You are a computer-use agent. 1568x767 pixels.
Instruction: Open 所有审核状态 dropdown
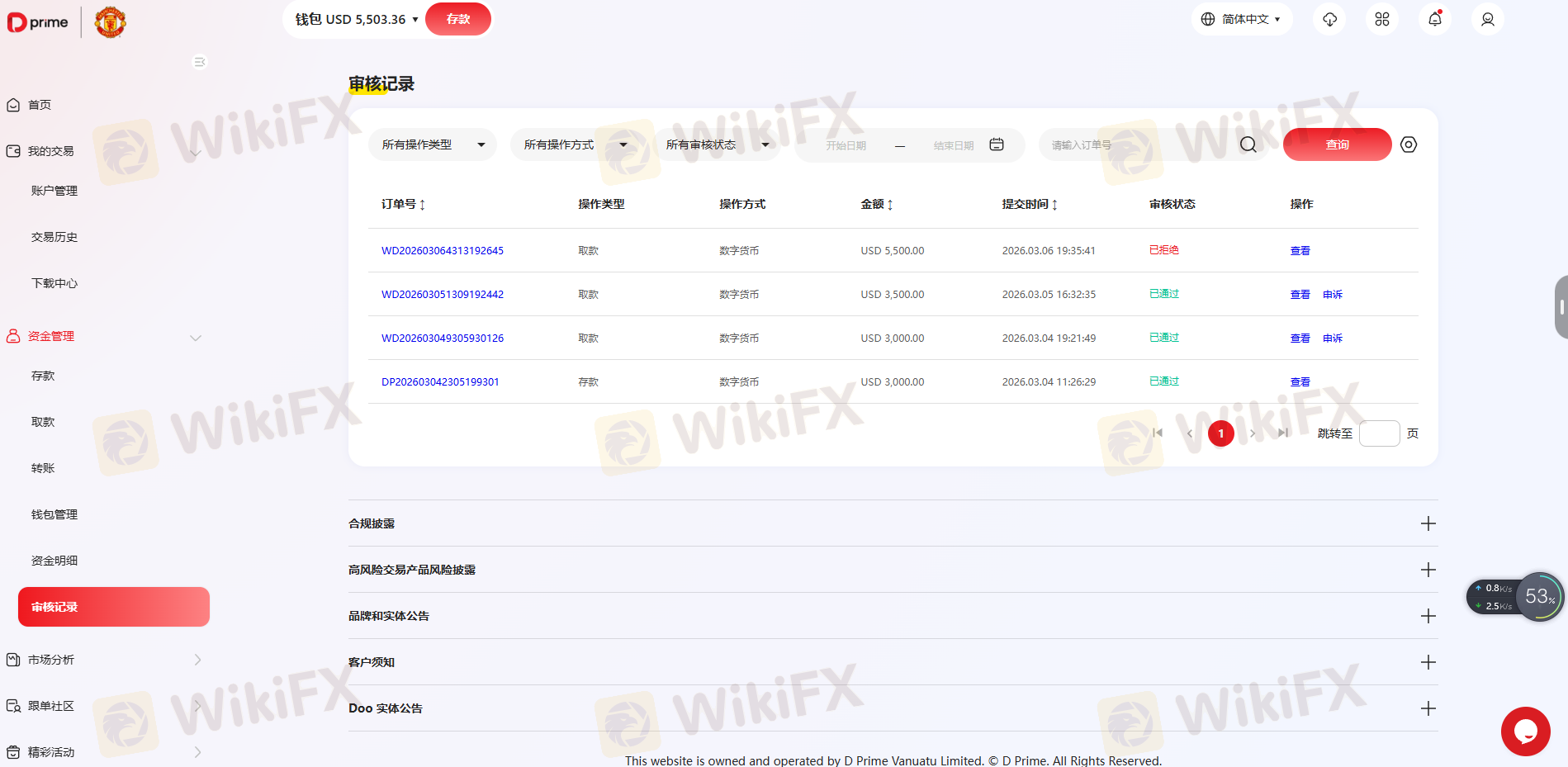click(x=717, y=144)
